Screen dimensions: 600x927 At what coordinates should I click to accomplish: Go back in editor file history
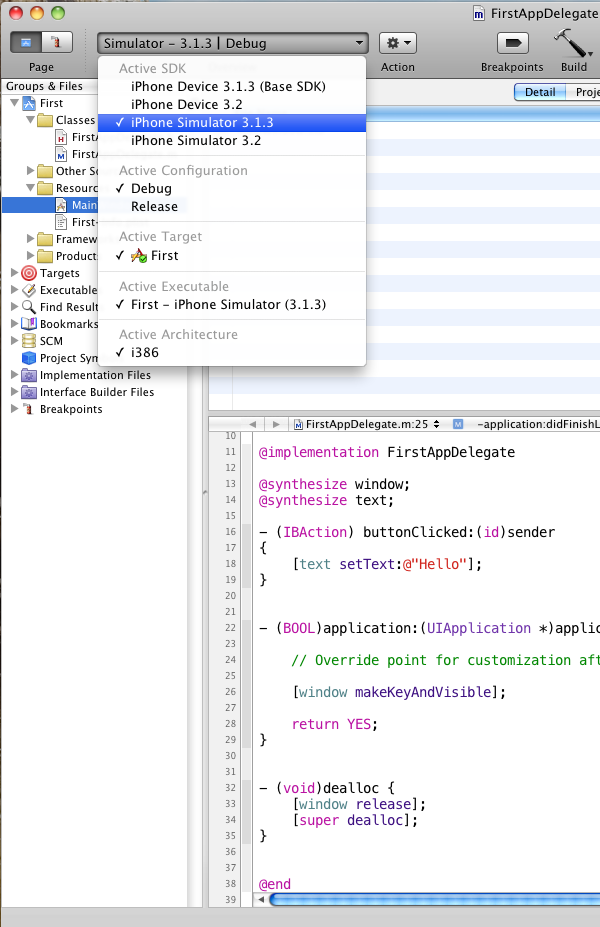[x=253, y=424]
